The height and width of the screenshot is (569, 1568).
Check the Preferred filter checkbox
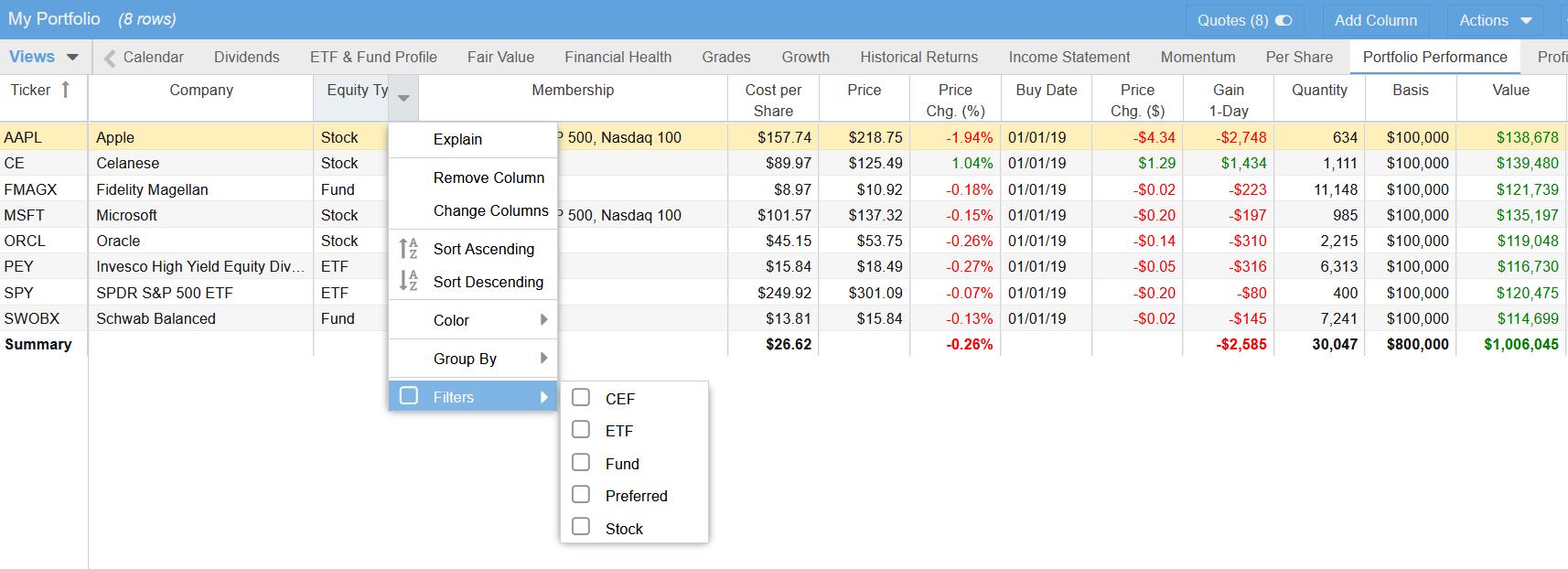(581, 494)
